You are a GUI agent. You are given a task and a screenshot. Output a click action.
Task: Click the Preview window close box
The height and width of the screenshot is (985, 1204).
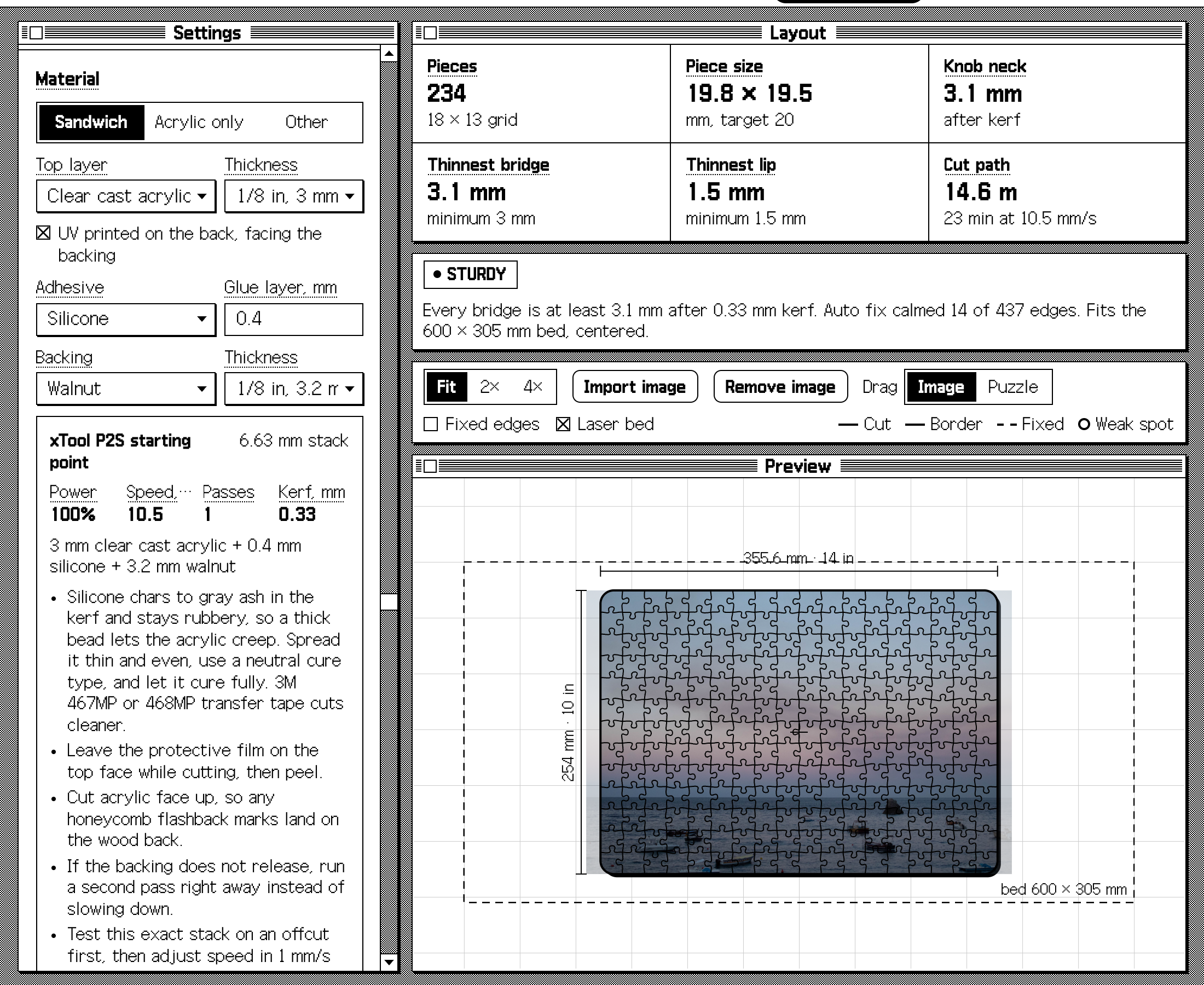pos(430,466)
